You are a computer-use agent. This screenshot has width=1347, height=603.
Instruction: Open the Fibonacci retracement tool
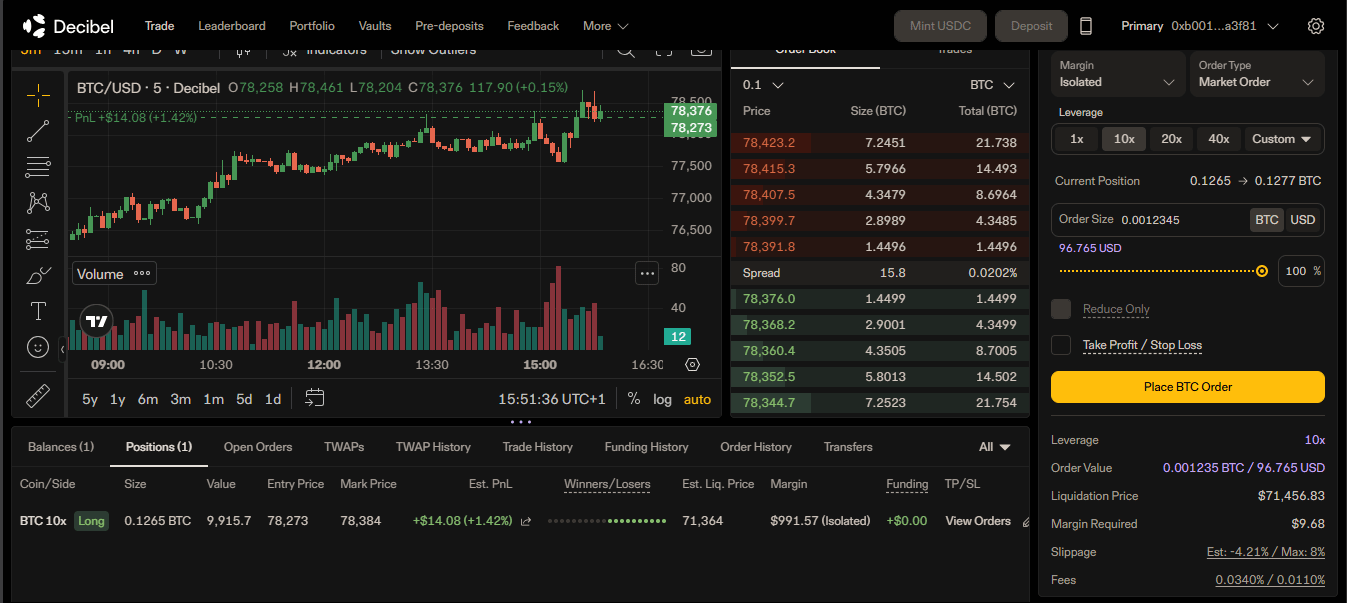38,167
